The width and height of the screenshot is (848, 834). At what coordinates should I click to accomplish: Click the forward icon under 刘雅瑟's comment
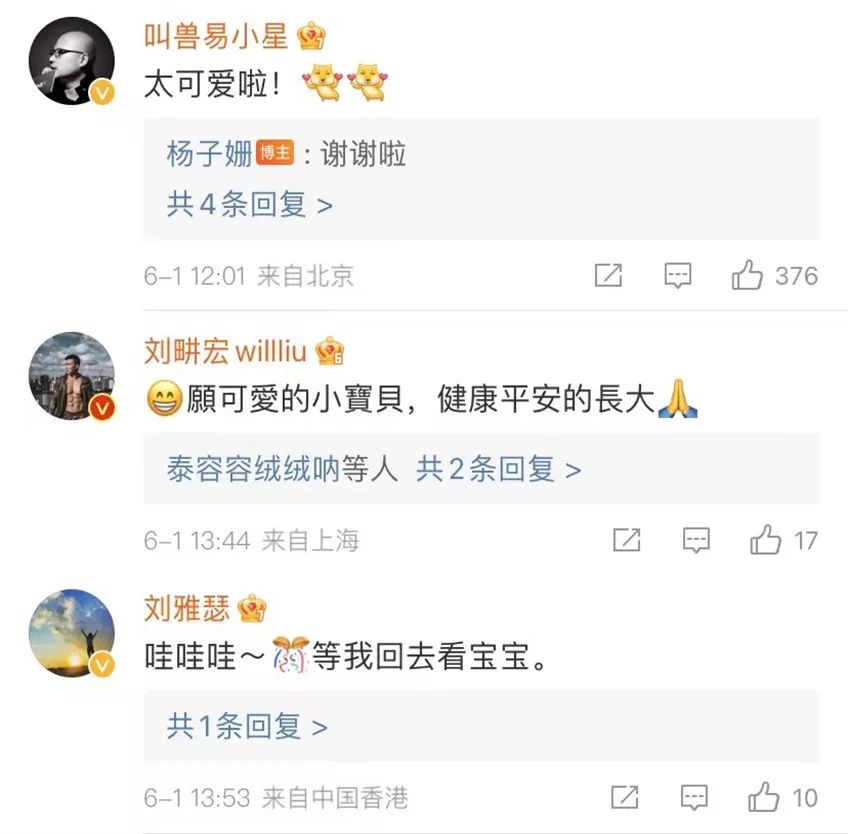pos(624,798)
